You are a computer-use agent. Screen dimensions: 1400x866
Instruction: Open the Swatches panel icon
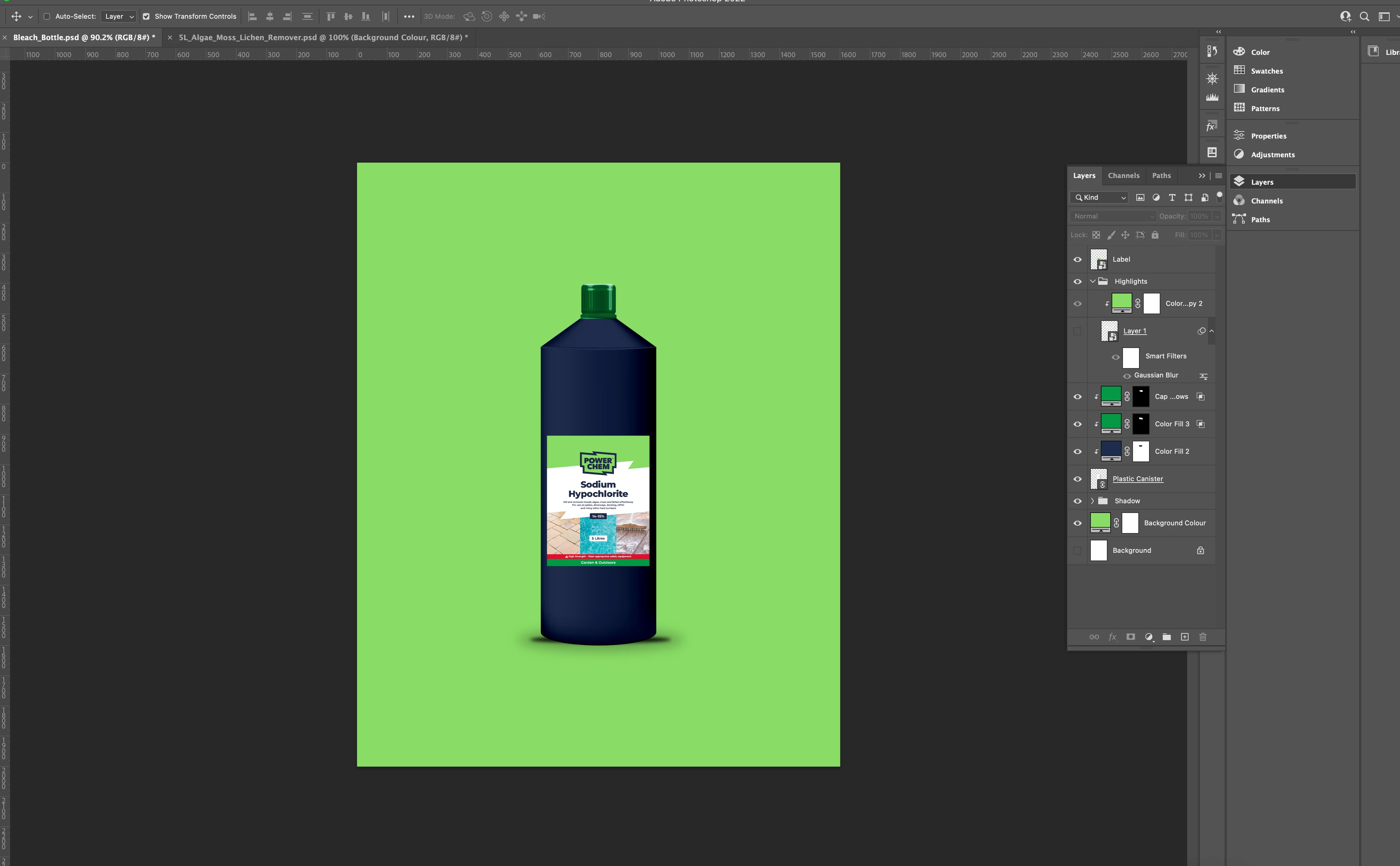(1239, 71)
